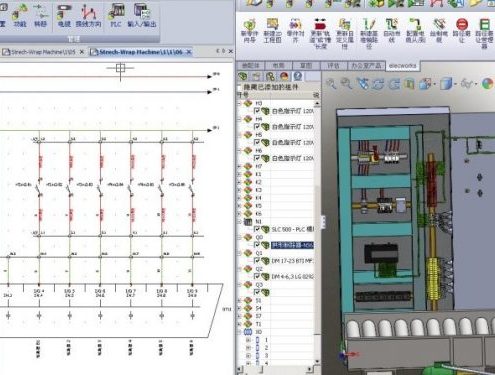This screenshot has height=375, width=495.
Task: Click the PLC icon in the ribbon
Action: [116, 15]
